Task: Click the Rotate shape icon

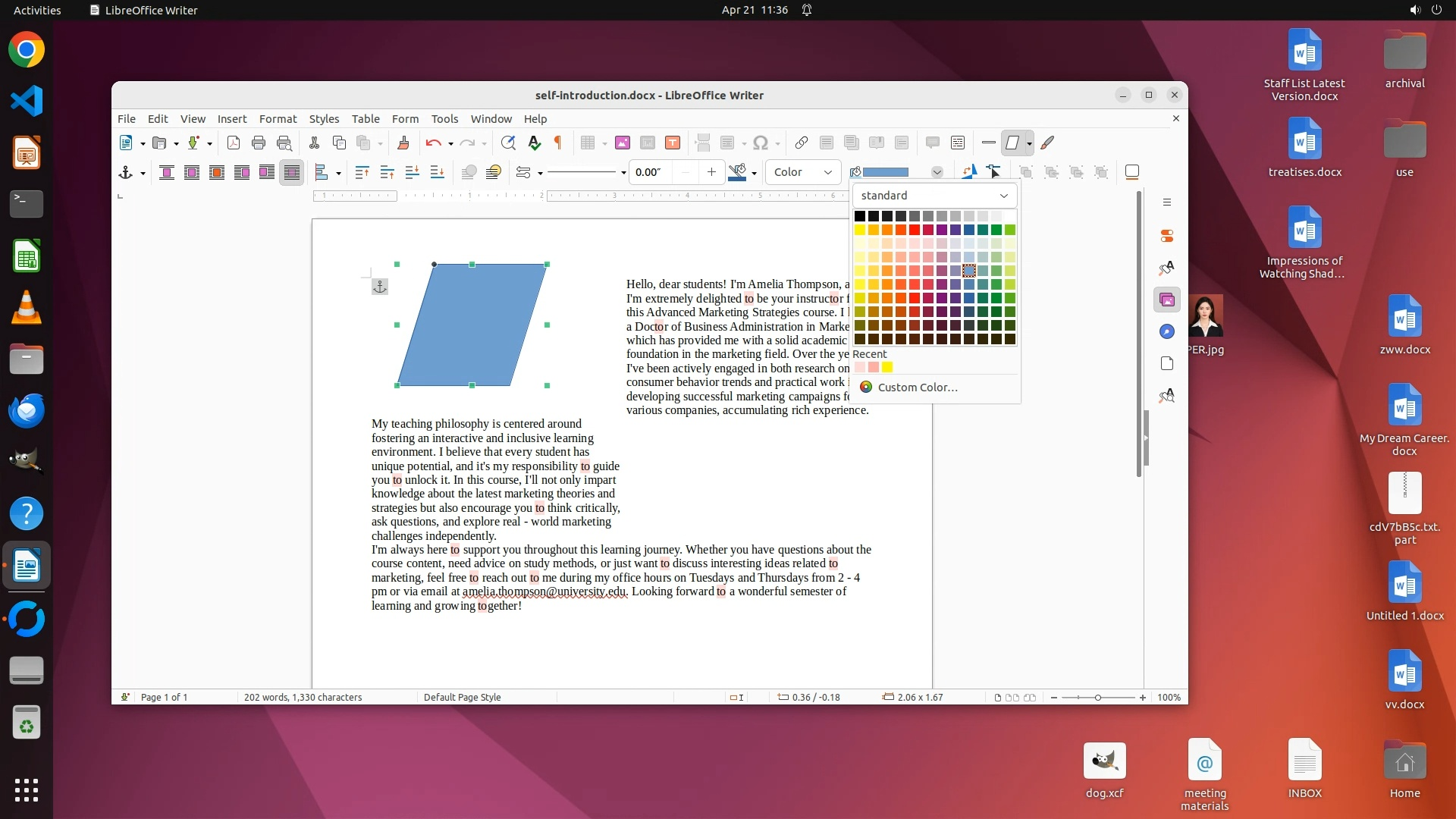Action: click(x=968, y=172)
